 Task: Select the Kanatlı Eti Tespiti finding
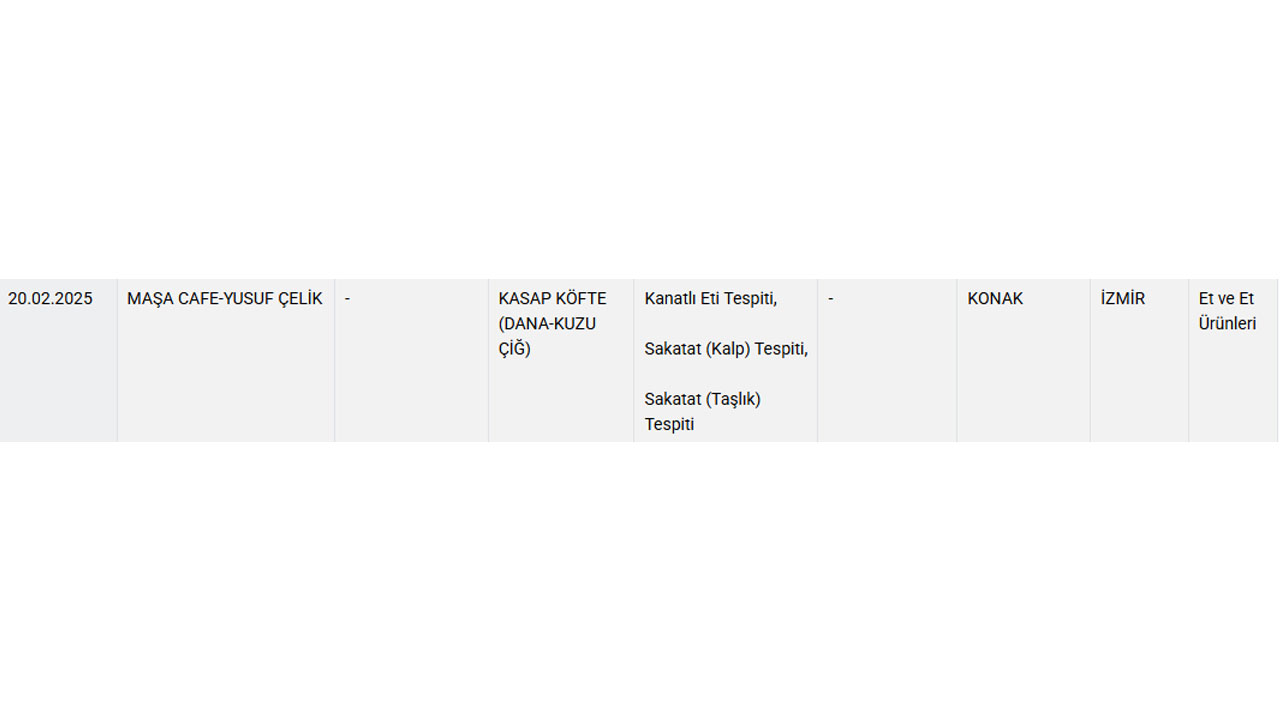click(x=710, y=298)
